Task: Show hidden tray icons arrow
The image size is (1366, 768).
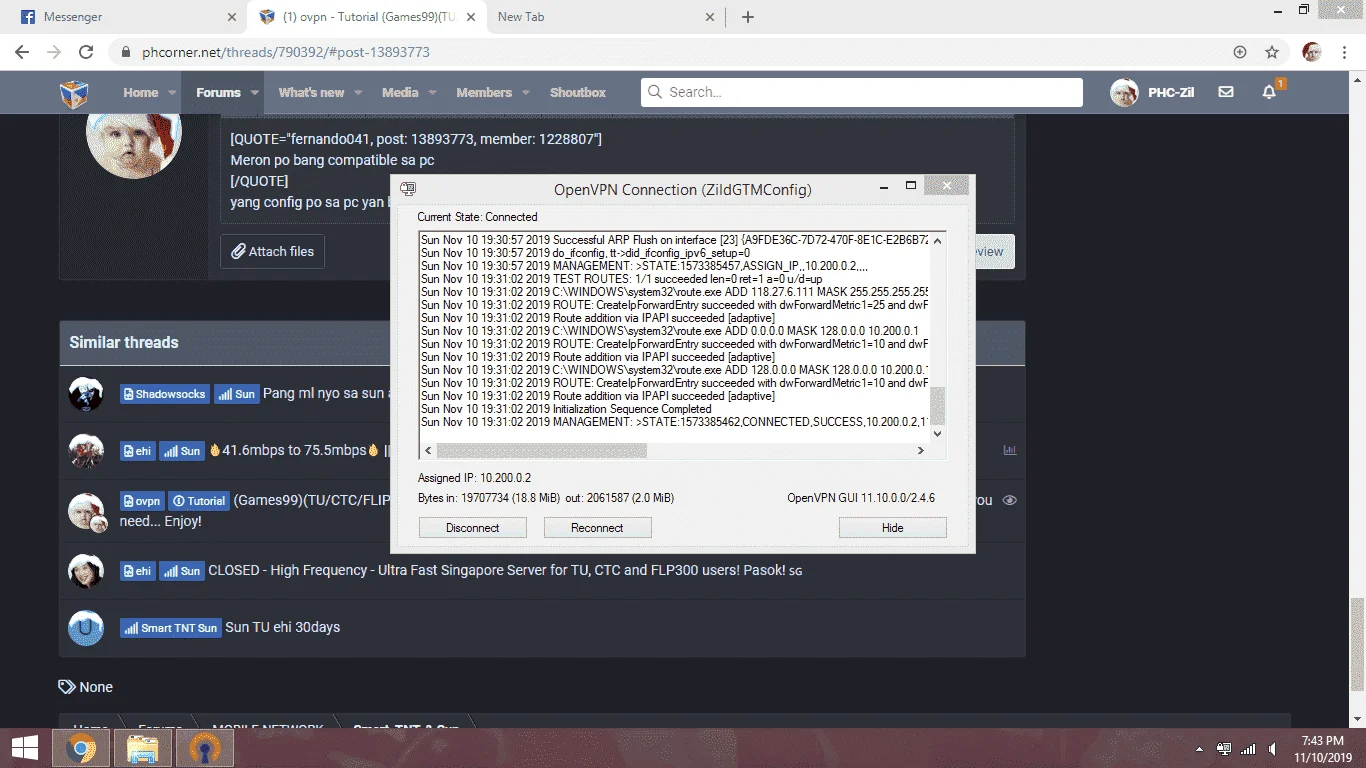Action: tap(1200, 749)
